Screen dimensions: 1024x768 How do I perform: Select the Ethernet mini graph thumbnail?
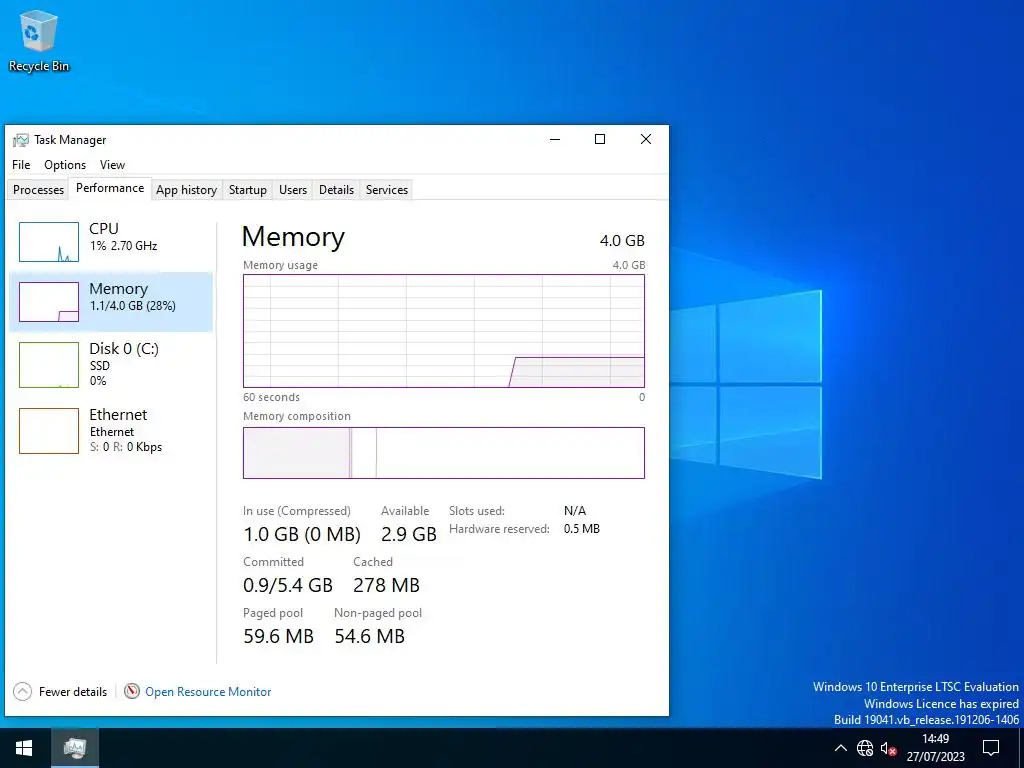click(49, 431)
